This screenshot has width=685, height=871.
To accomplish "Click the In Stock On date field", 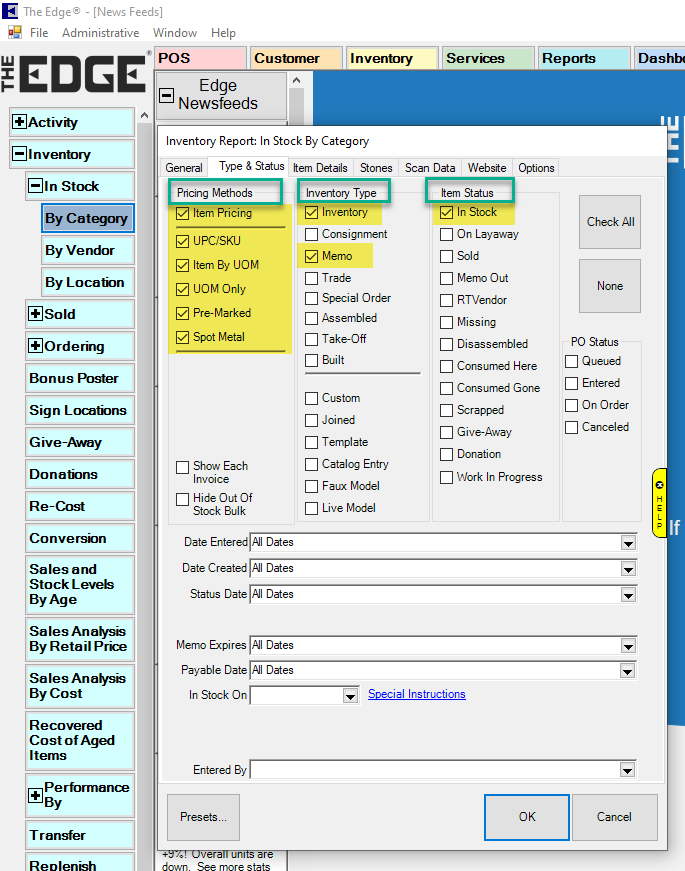I will (x=296, y=695).
